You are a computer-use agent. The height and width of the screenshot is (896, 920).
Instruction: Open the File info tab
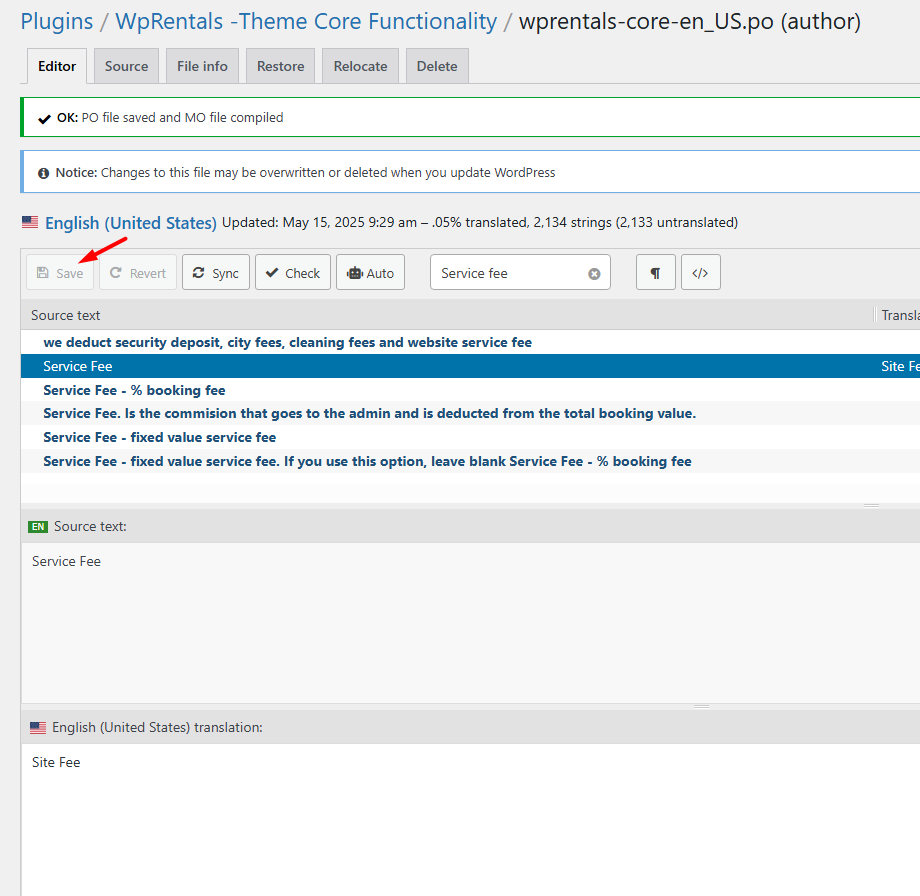[202, 66]
